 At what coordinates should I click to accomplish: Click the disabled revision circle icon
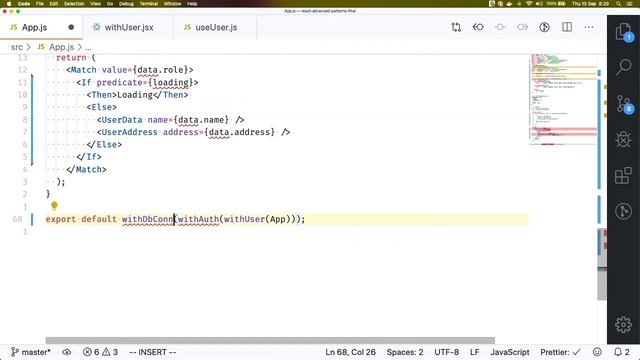pos(500,27)
